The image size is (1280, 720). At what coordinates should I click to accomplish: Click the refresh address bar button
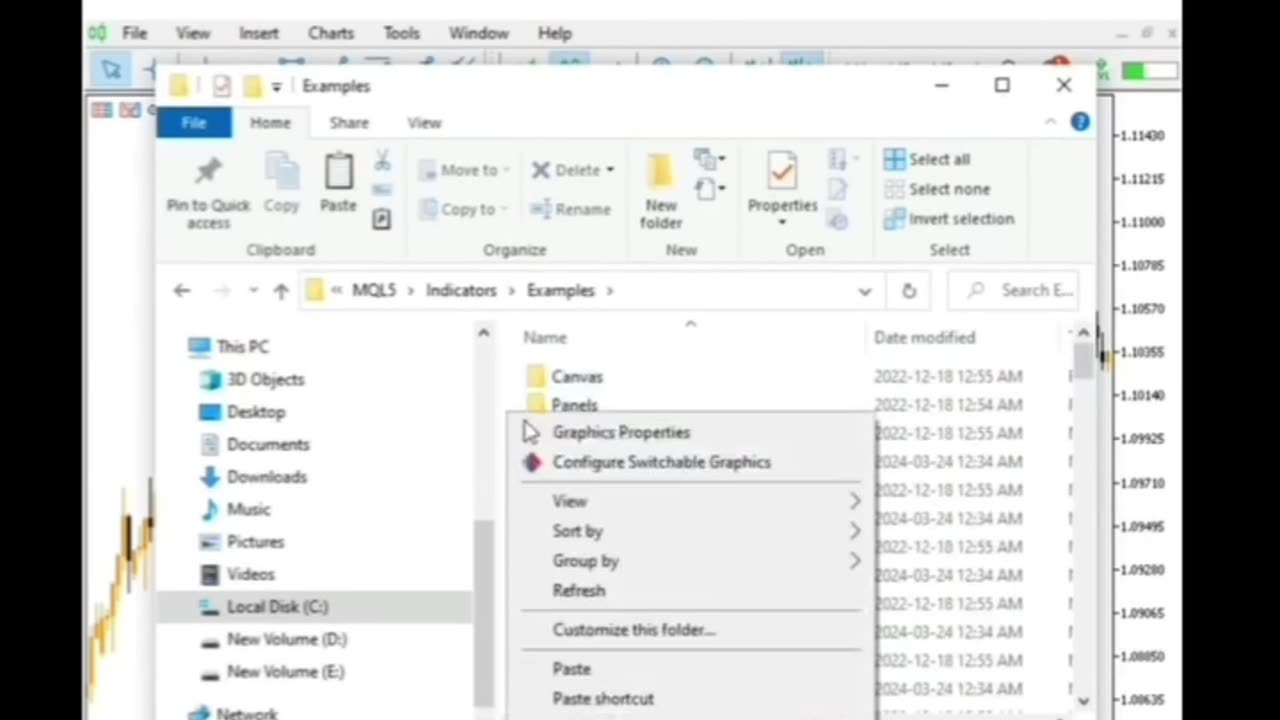(908, 291)
